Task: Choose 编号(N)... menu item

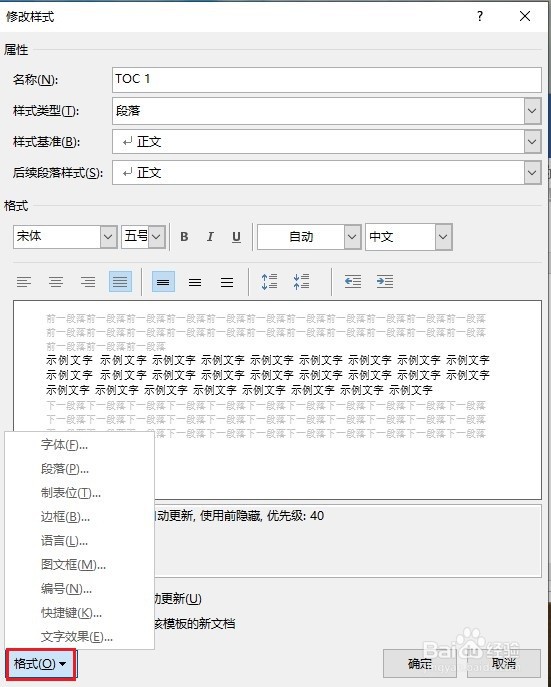Action: (x=79, y=589)
